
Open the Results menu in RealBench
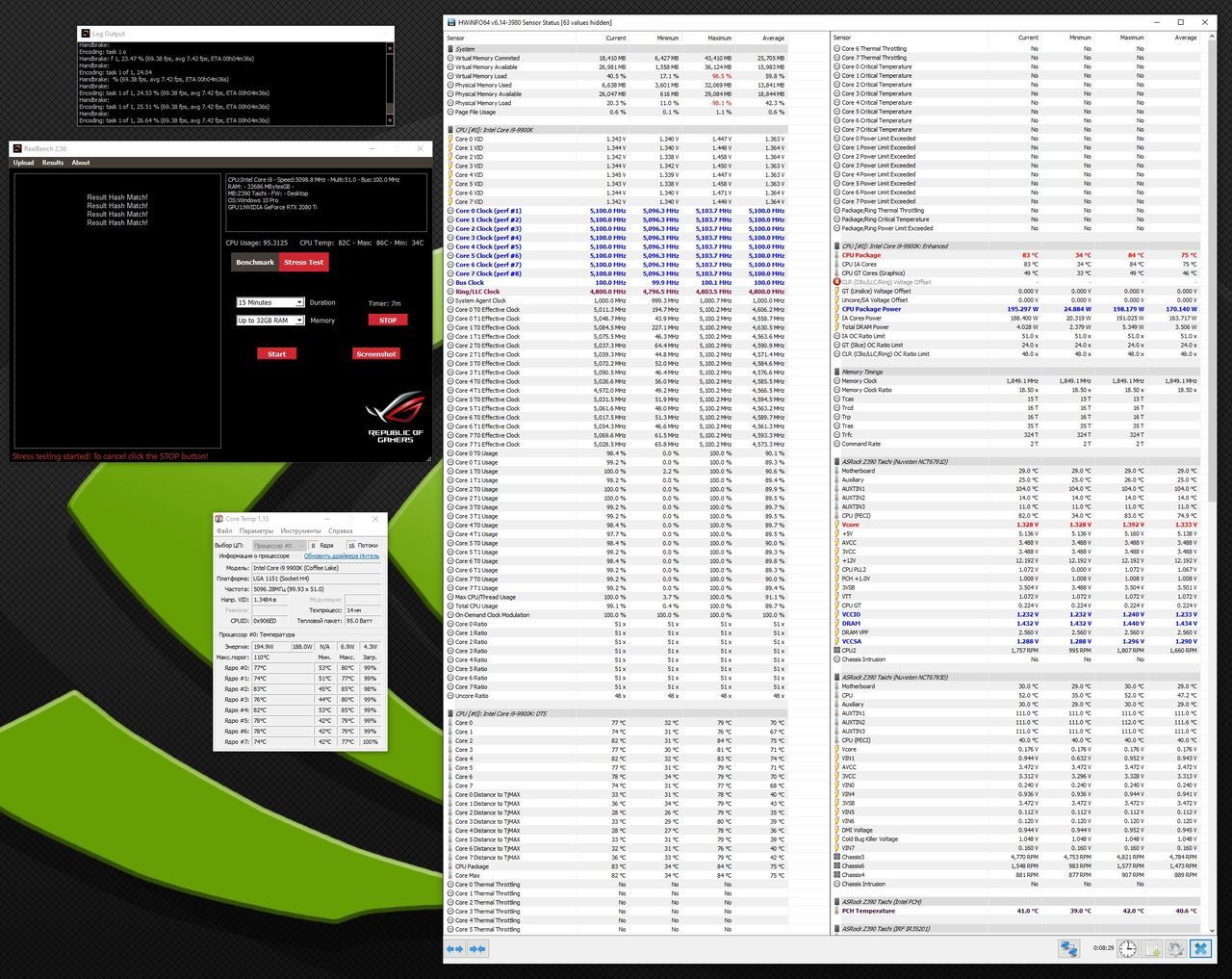(53, 163)
